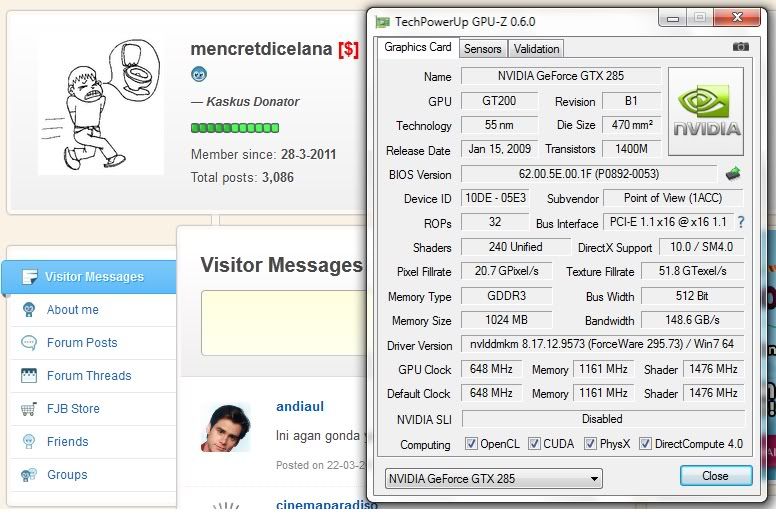Click the Texture Fillrate 51.8 GTexel/s value
Image resolution: width=776 pixels, height=518 pixels.
coord(692,271)
